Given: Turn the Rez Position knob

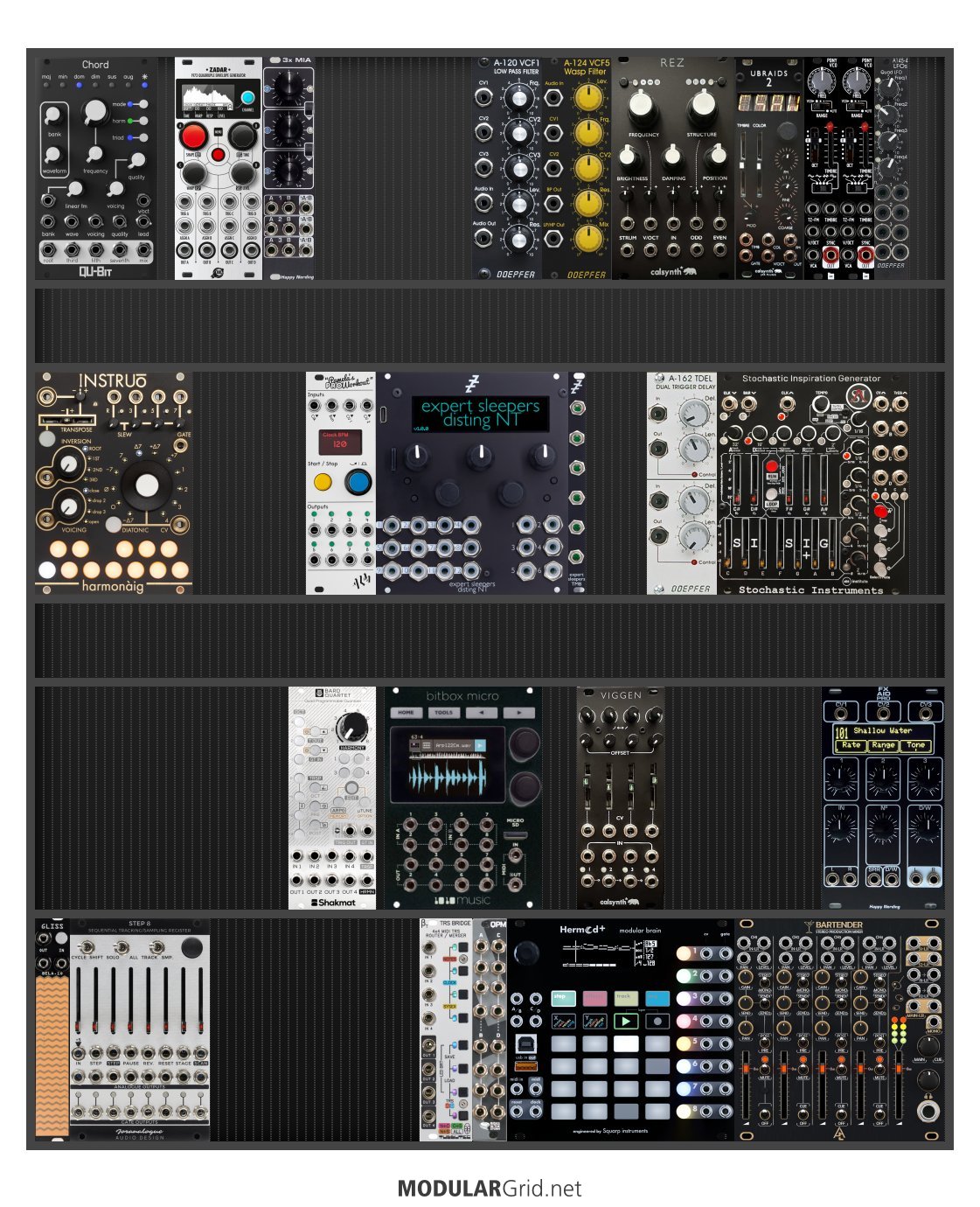Looking at the screenshot, I should (716, 157).
